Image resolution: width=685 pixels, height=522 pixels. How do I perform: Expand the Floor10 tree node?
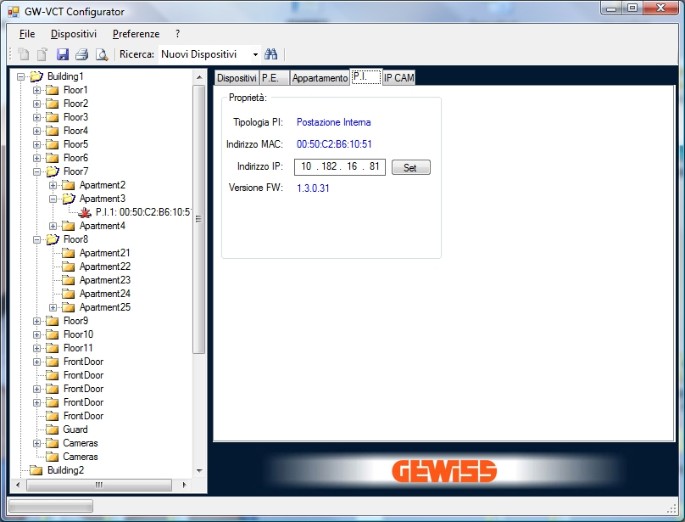click(x=37, y=335)
